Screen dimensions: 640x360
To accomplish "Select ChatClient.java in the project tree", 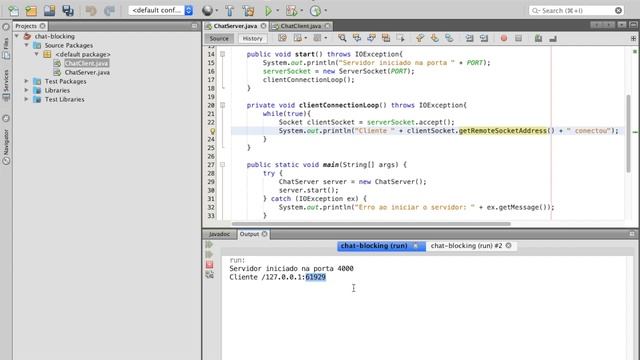I will [86, 63].
